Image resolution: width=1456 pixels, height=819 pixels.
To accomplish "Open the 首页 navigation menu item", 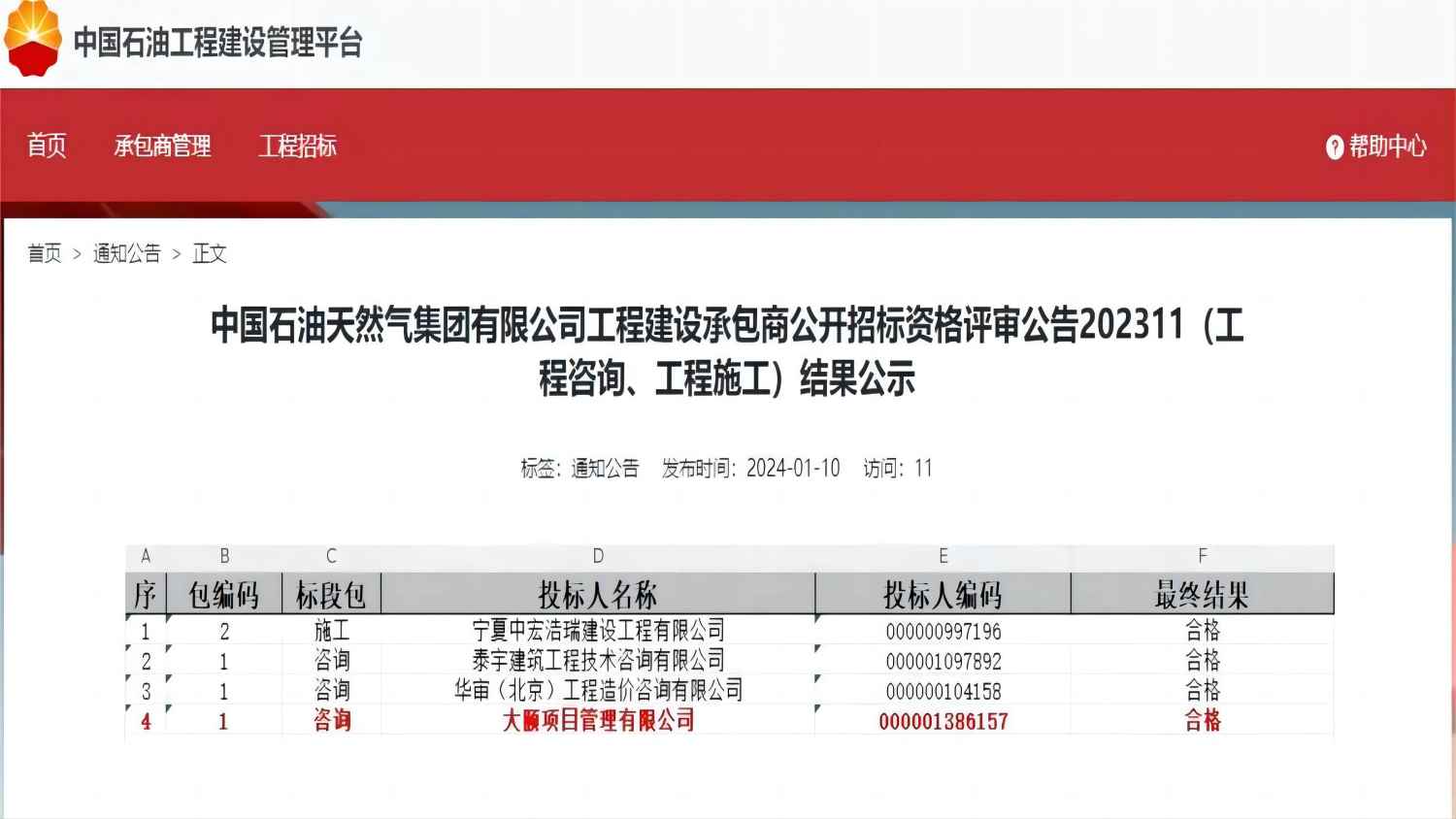I will tap(47, 146).
